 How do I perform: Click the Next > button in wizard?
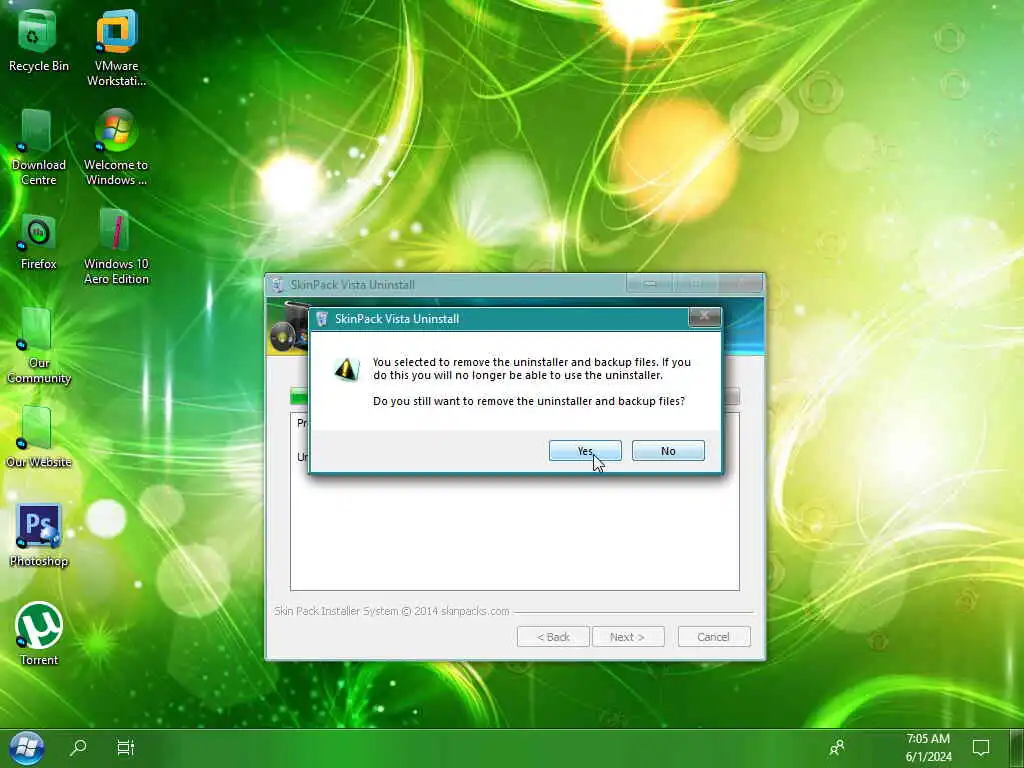pos(628,637)
